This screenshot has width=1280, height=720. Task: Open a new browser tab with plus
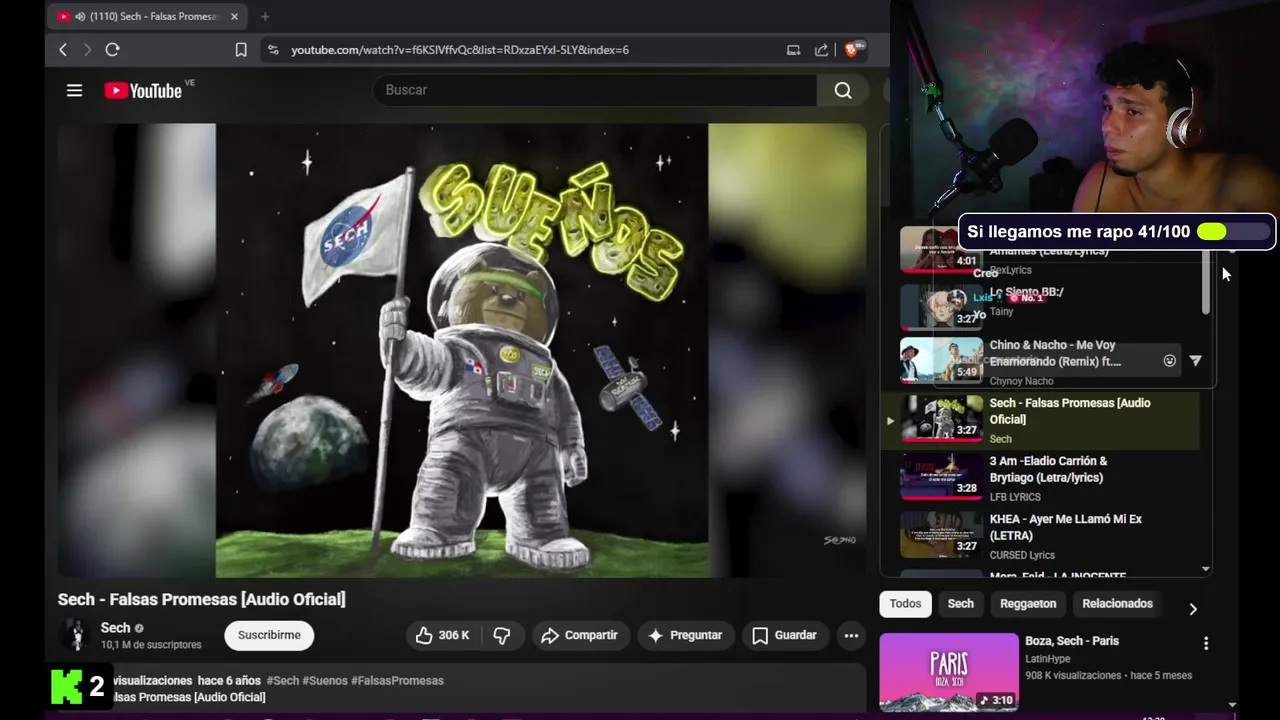265,17
